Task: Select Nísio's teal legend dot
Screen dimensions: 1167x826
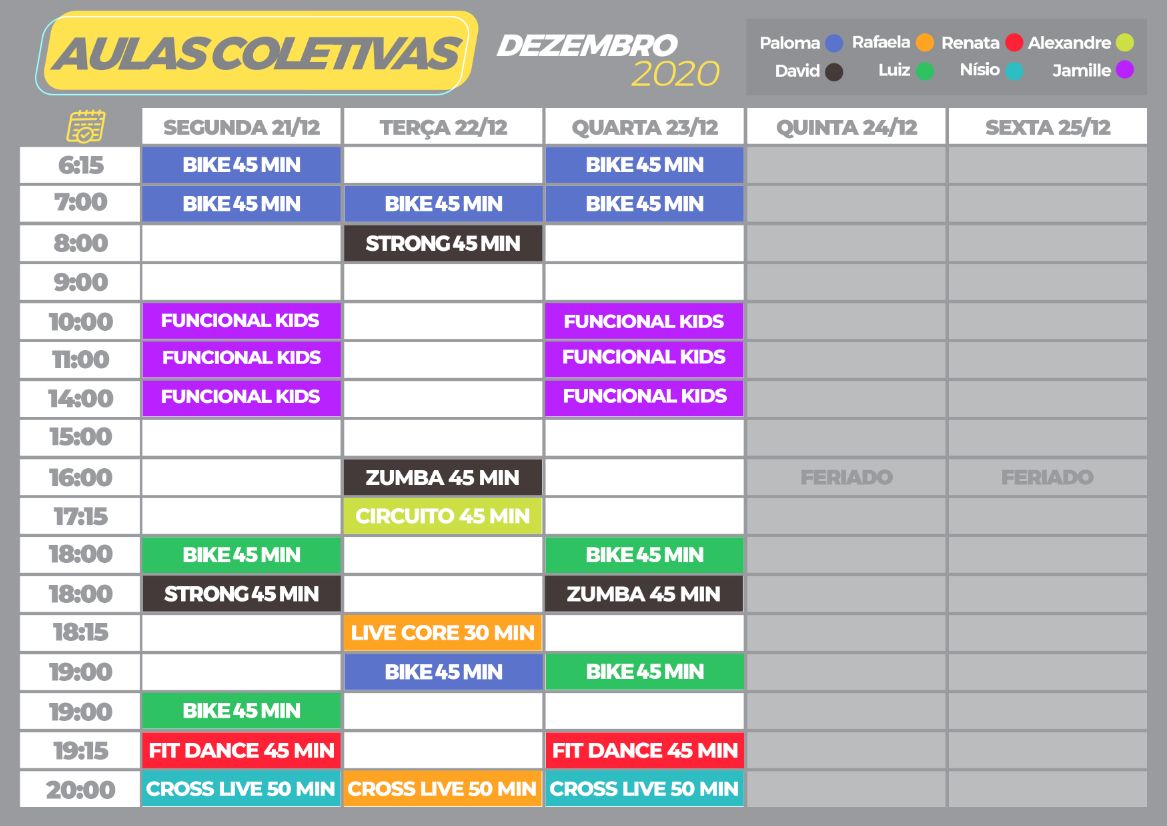Action: [x=1014, y=71]
